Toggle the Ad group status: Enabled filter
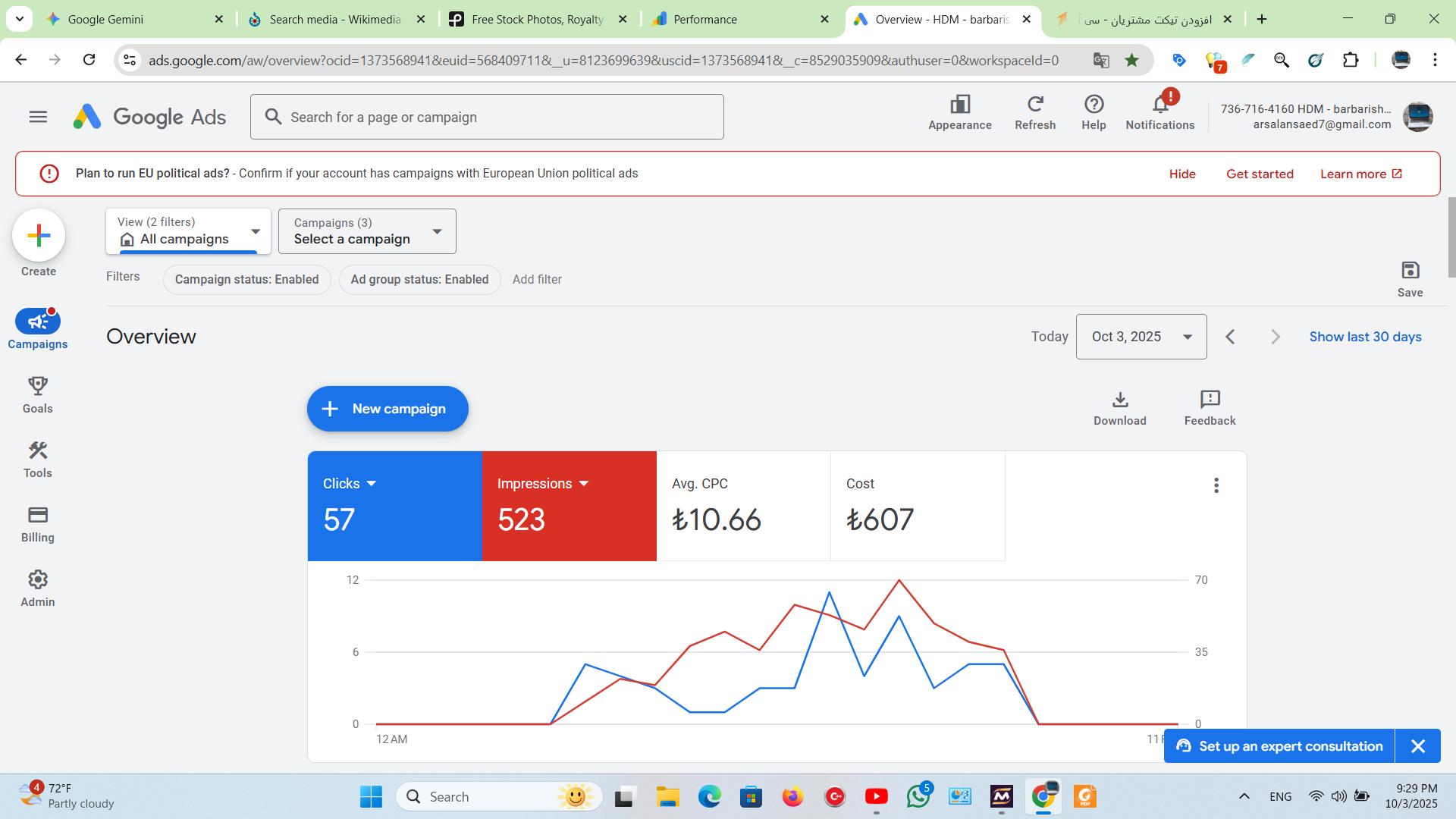The width and height of the screenshot is (1456, 819). (419, 279)
